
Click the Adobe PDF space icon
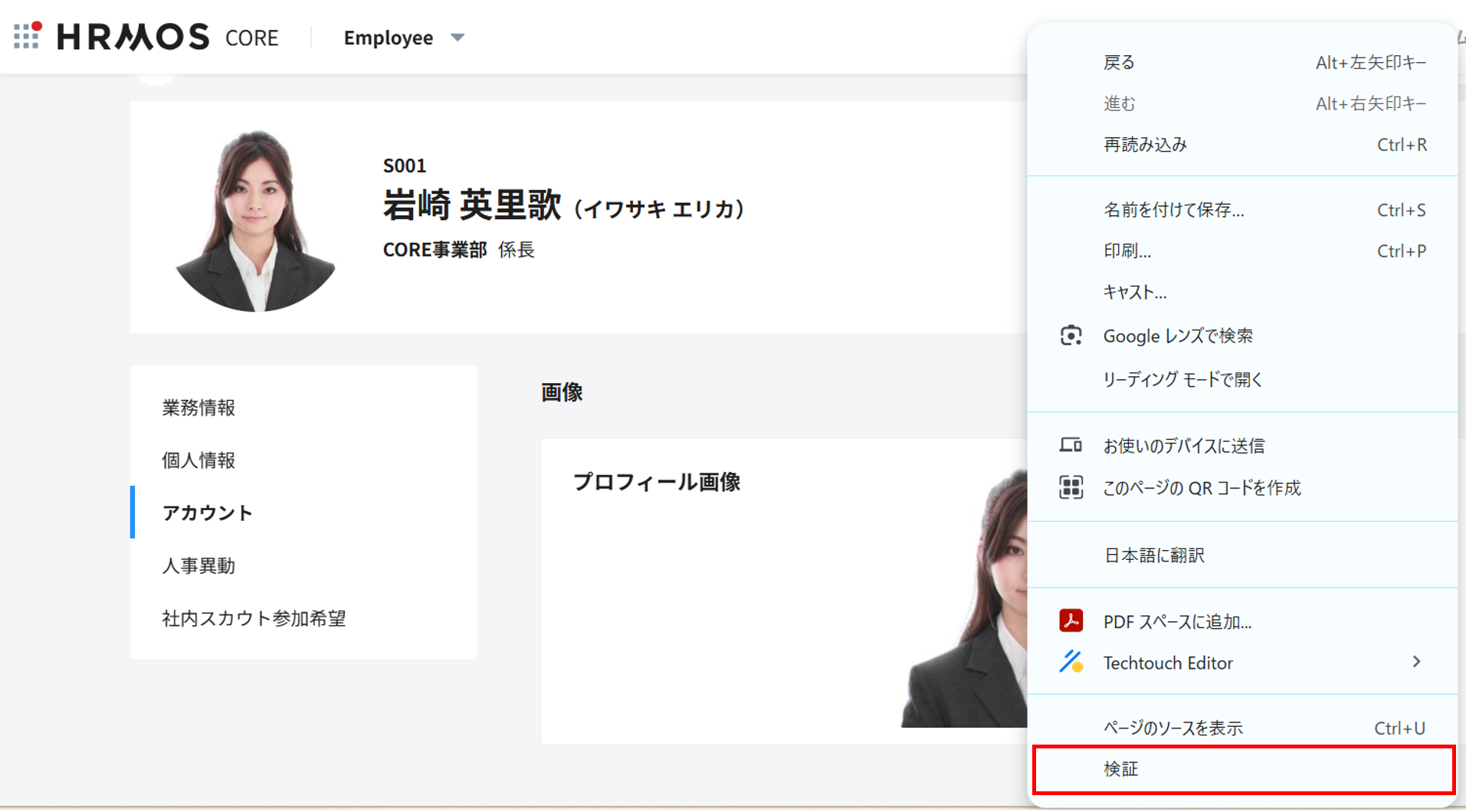(1071, 620)
